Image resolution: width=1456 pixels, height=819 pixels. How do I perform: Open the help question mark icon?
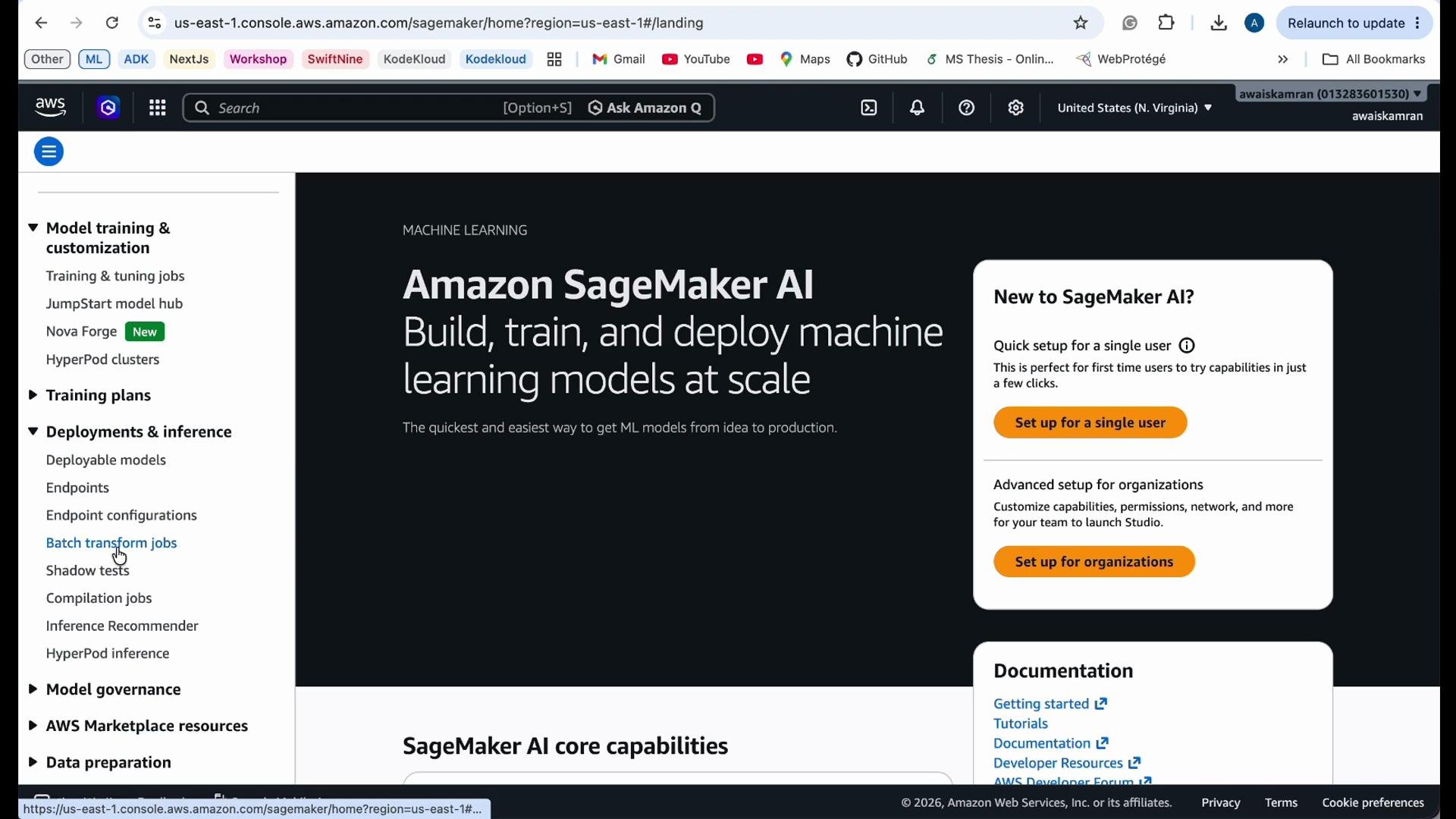coord(968,108)
